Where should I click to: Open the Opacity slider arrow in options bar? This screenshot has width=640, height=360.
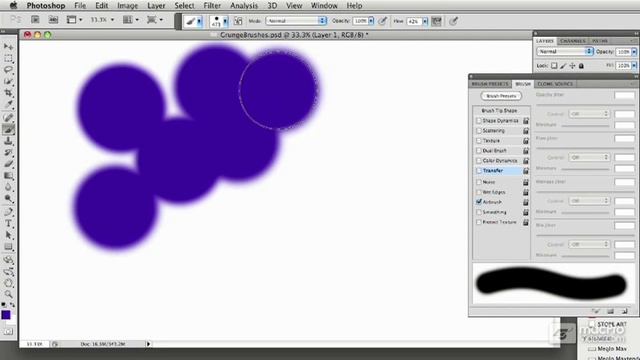(x=371, y=20)
